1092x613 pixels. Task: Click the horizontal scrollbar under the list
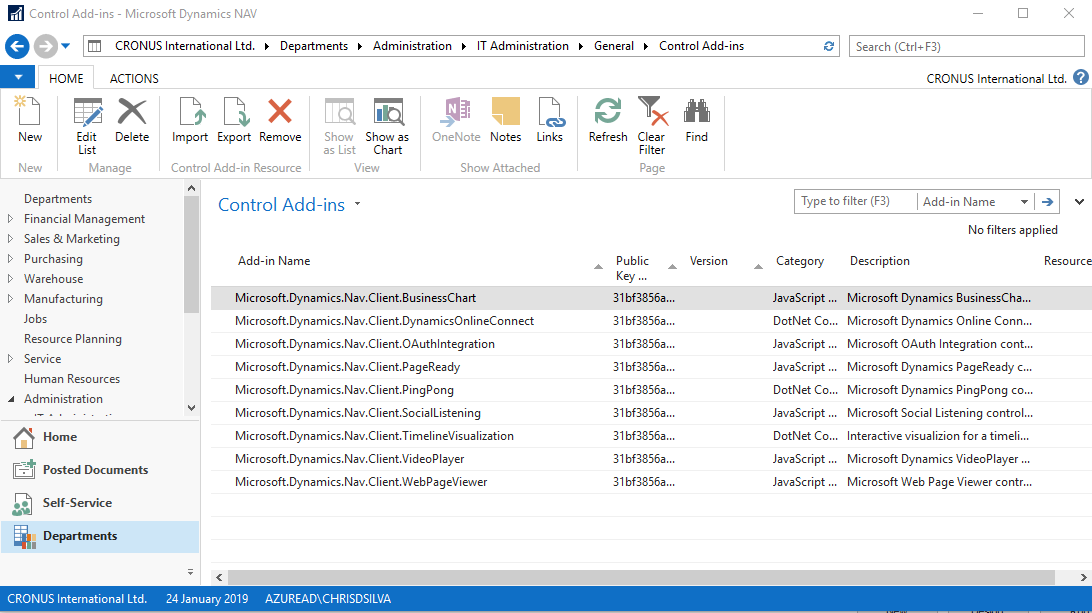tap(641, 577)
